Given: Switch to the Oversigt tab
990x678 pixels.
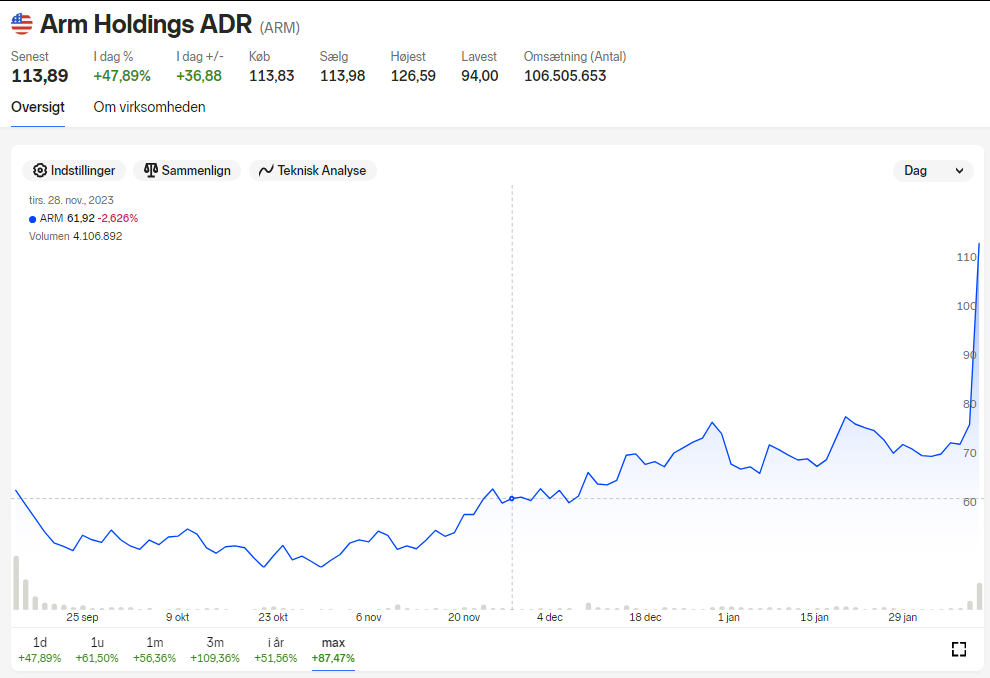Looking at the screenshot, I should tap(38, 107).
